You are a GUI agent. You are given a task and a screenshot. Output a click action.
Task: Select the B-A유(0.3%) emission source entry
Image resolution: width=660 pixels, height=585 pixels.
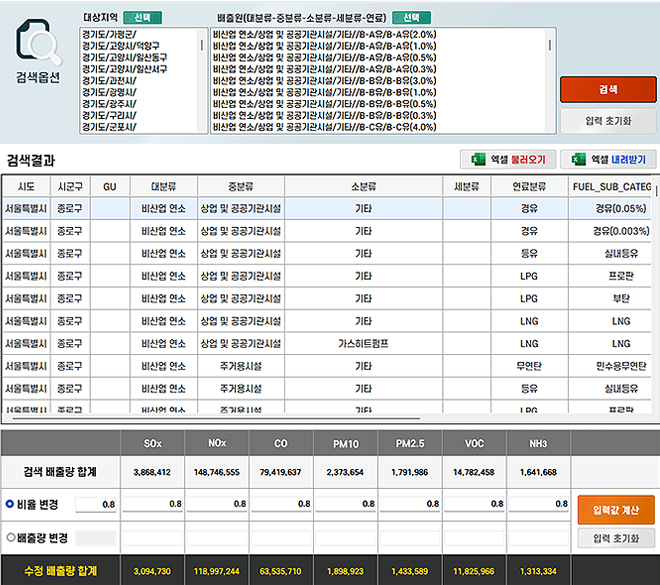(x=325, y=69)
